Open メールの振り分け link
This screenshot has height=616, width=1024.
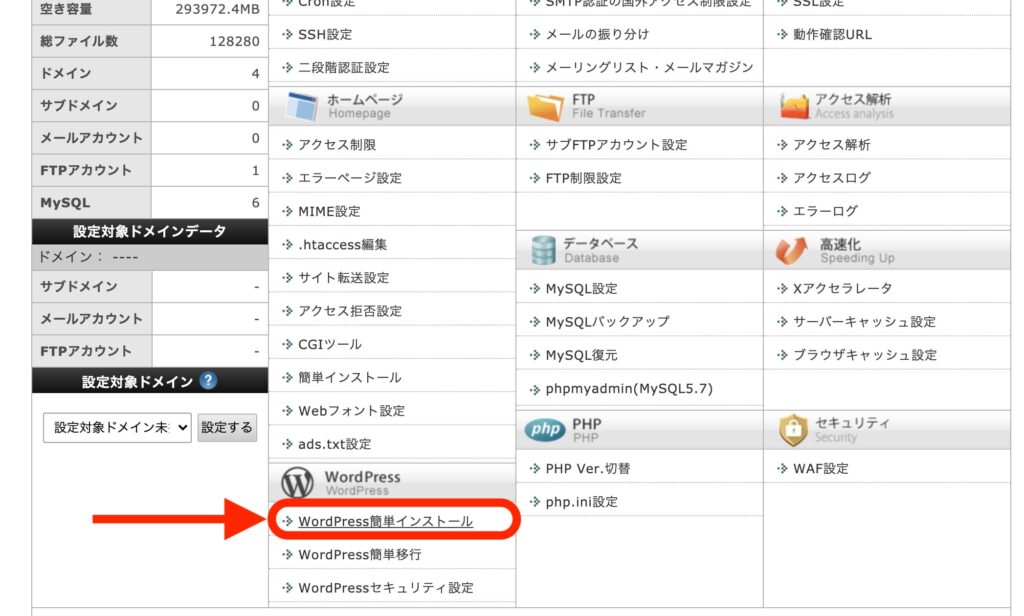tap(598, 35)
